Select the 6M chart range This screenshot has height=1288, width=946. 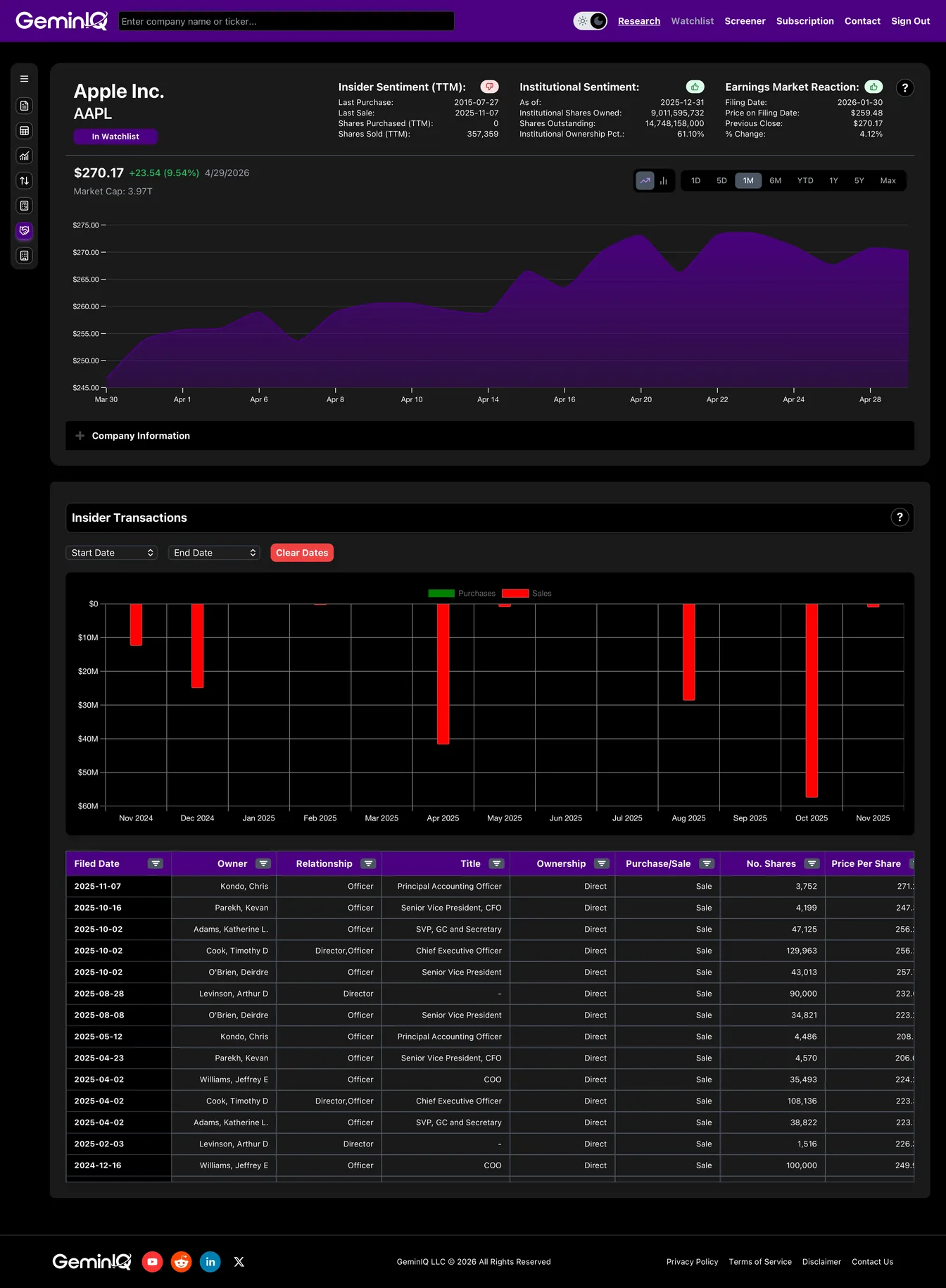775,181
